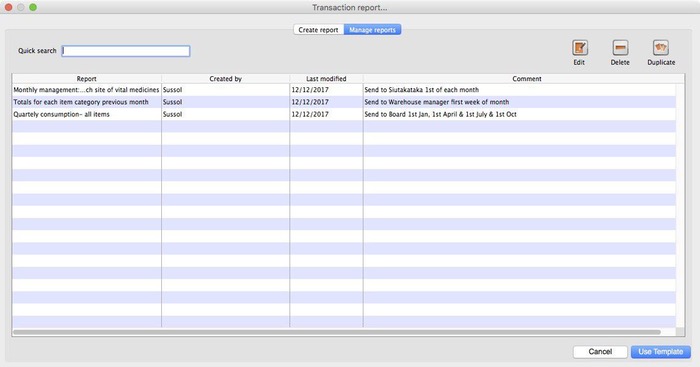Viewport: 700px width, 367px height.
Task: Select Quartely consumption- all items report
Action: pos(61,114)
